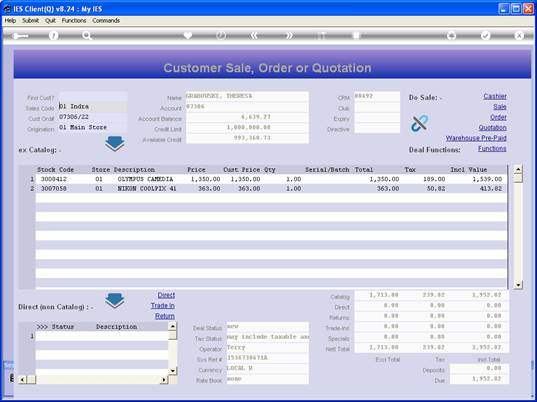Image resolution: width=537 pixels, height=402 pixels.
Task: Click the key icon in the toolbar
Action: click(20, 36)
